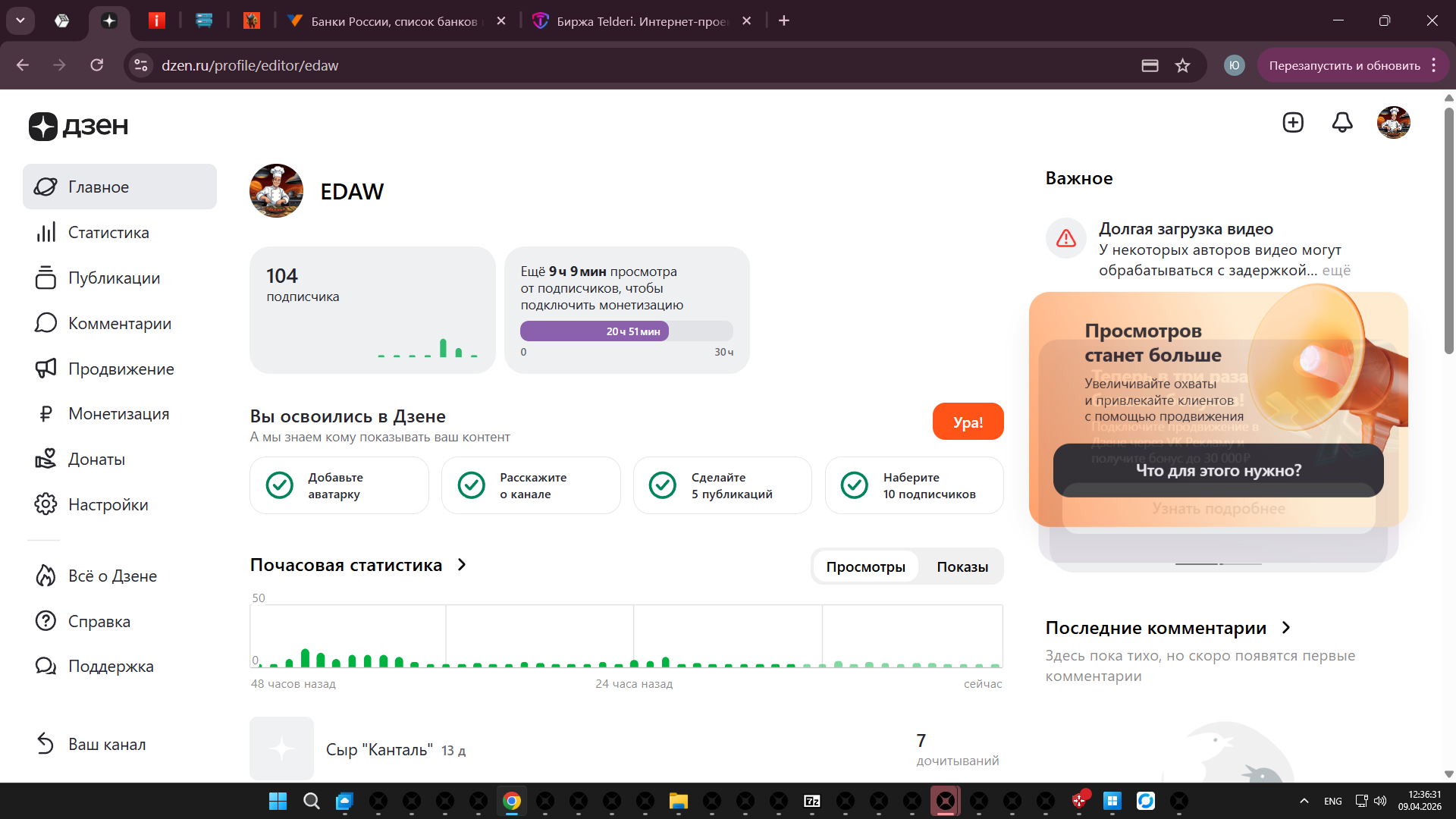Screen dimensions: 1456x819
Task: Click Что для этого нужно? button
Action: (x=1218, y=471)
